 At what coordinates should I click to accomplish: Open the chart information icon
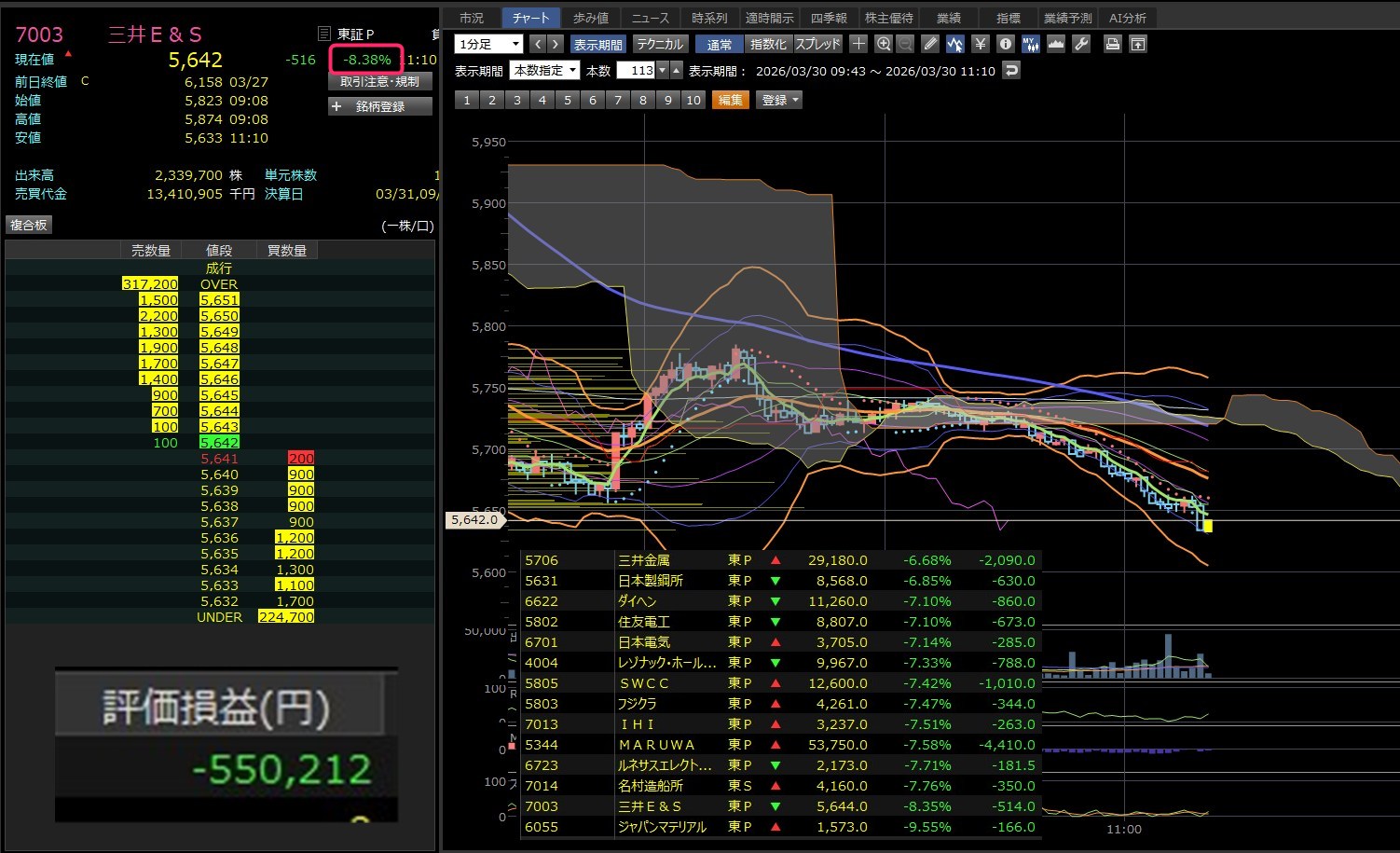1005,44
